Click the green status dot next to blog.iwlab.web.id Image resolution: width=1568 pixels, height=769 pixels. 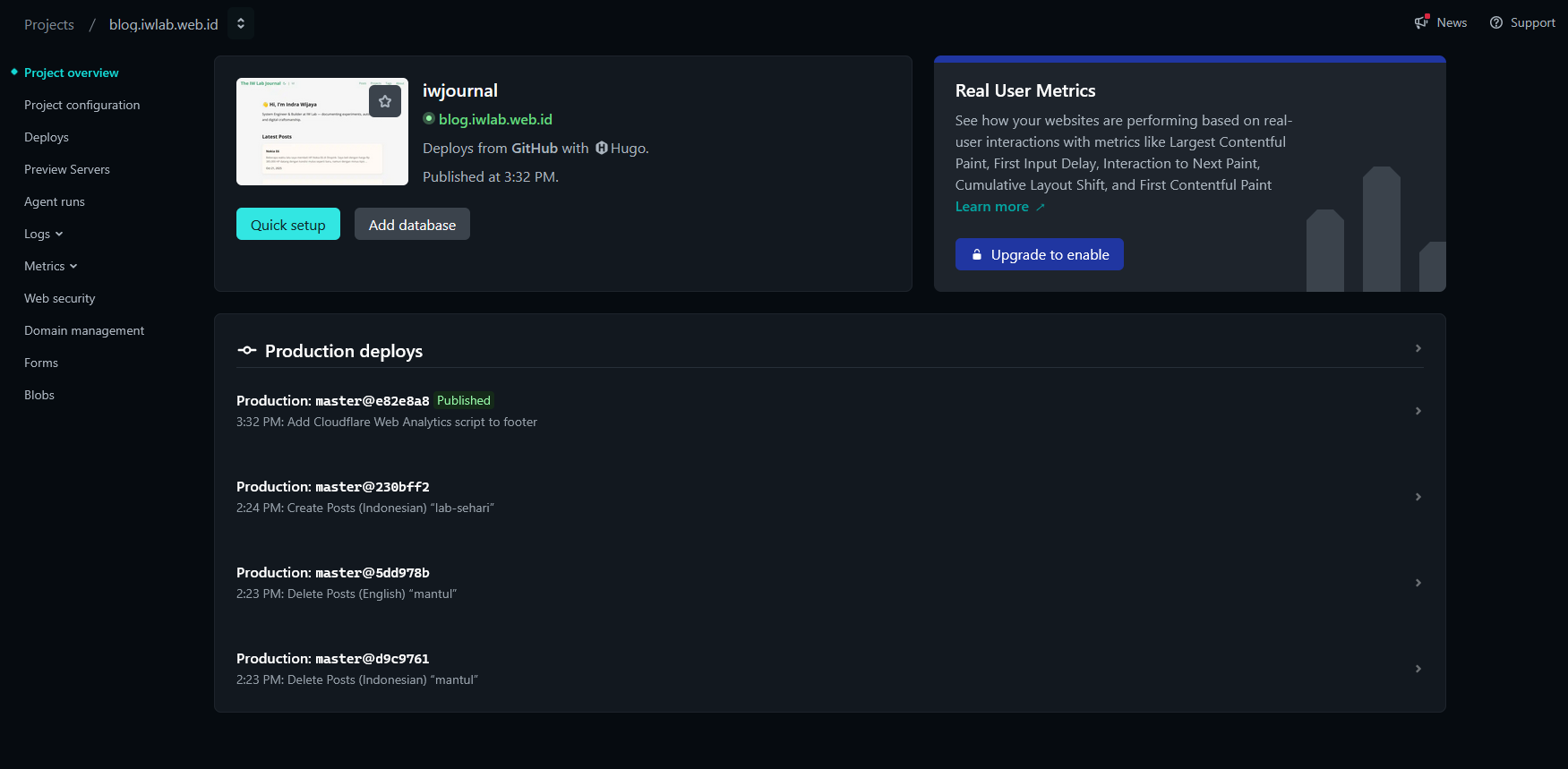click(429, 119)
